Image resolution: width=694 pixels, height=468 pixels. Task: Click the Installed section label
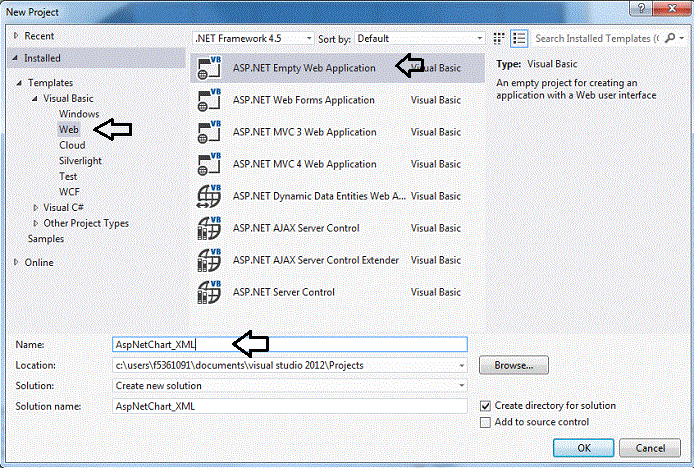(x=42, y=58)
